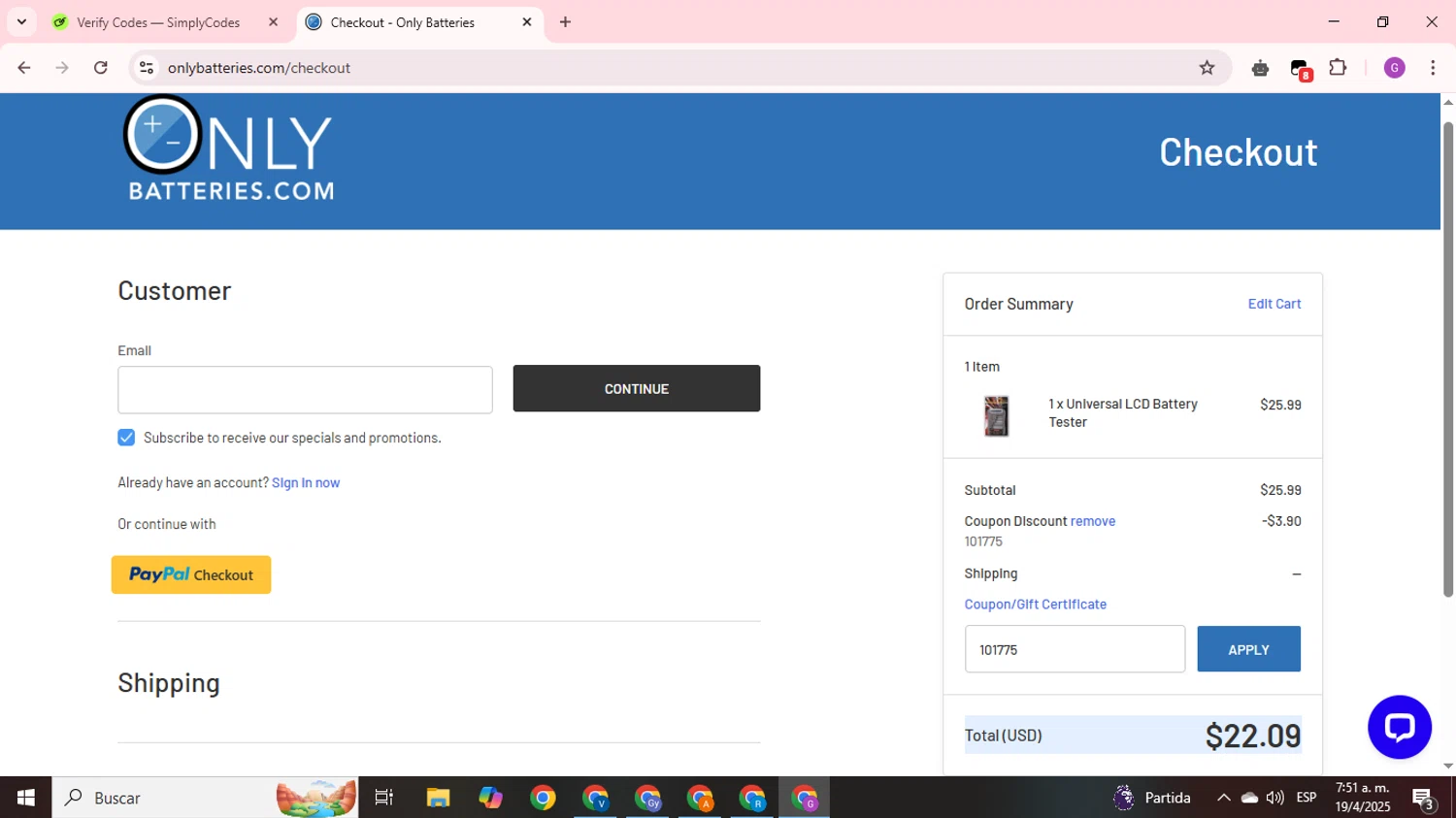The image size is (1456, 818).
Task: Click the Only Batteries logo
Action: 228,148
